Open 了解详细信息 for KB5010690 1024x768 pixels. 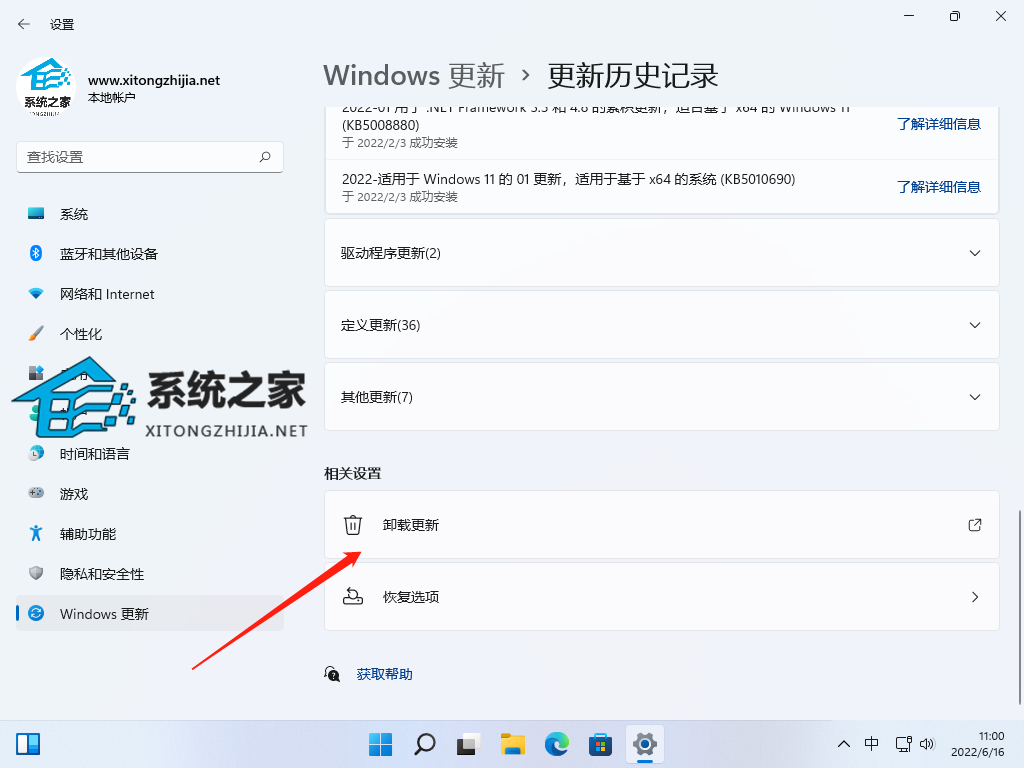click(938, 187)
